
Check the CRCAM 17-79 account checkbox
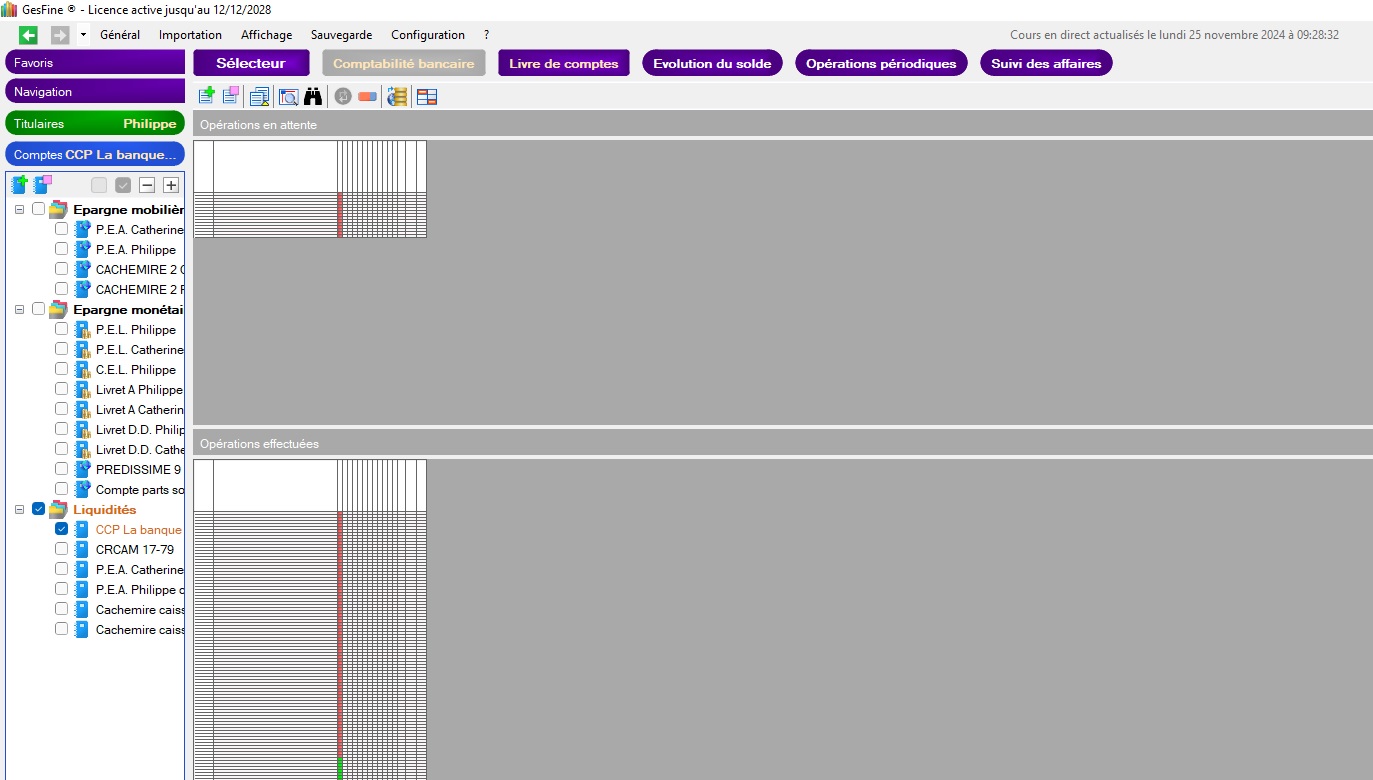(62, 549)
